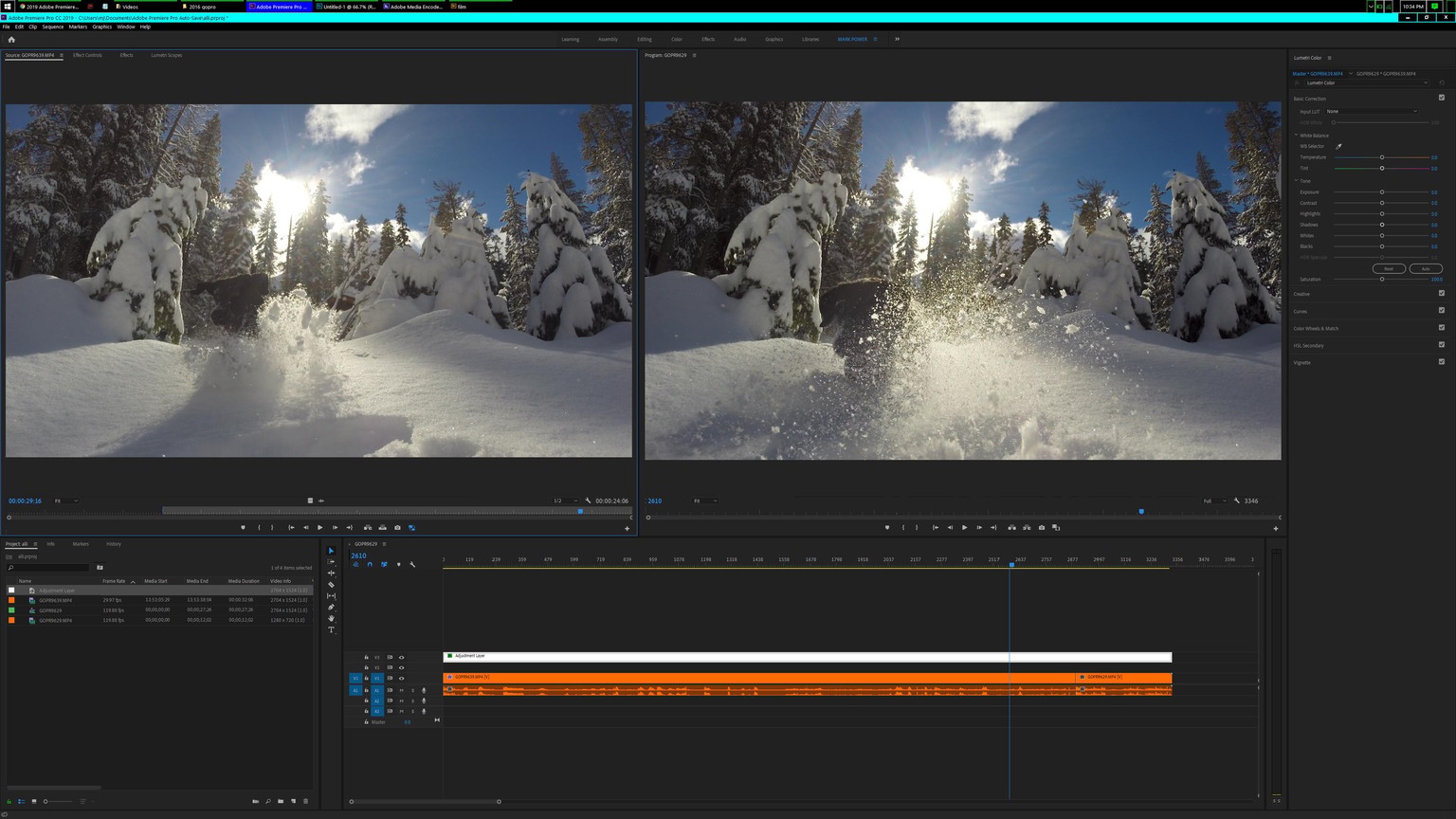Open Program monitor wrench settings
This screenshot has height=819, width=1456.
(1236, 501)
